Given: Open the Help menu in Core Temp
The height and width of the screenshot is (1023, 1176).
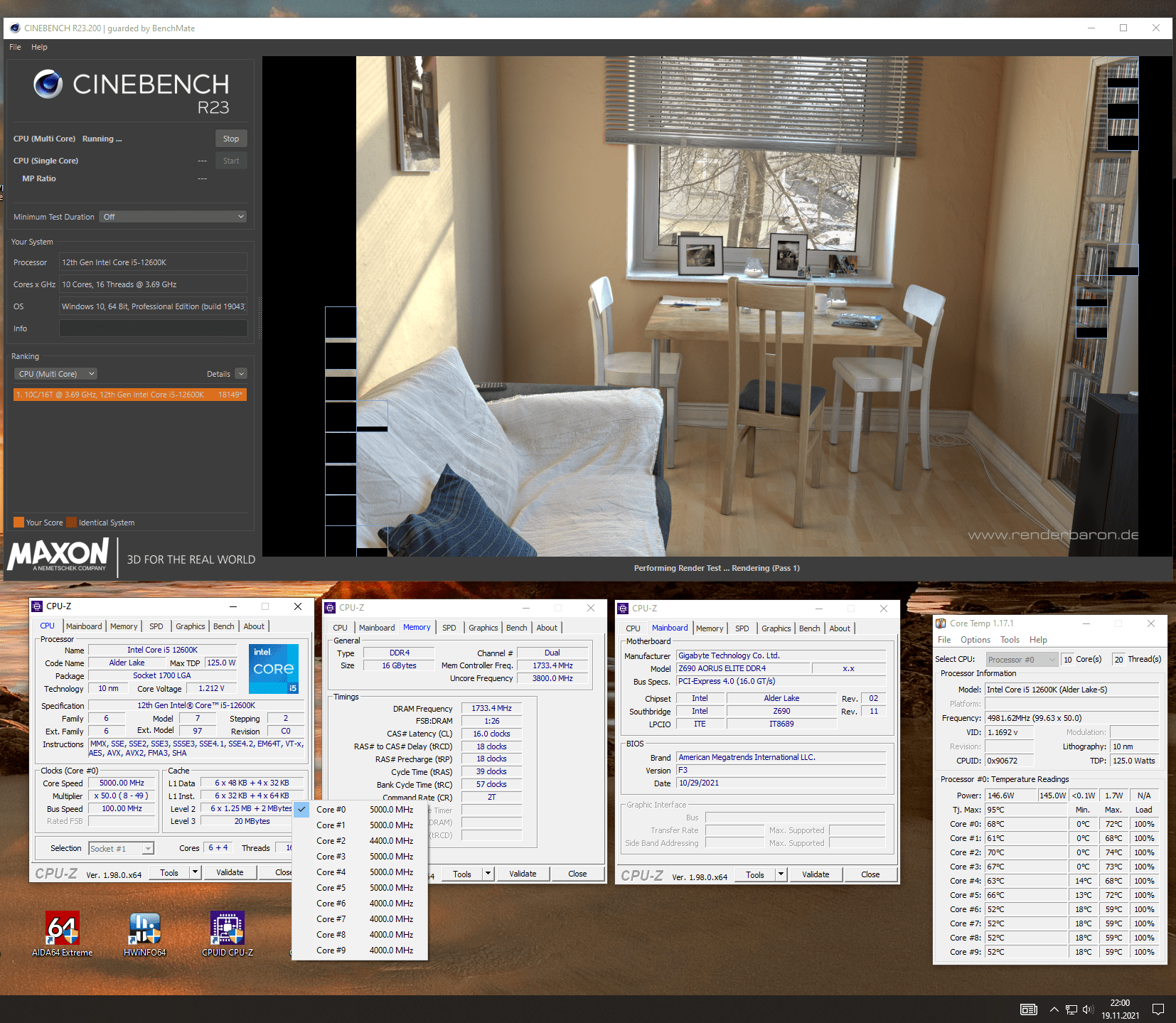Looking at the screenshot, I should pos(1038,640).
